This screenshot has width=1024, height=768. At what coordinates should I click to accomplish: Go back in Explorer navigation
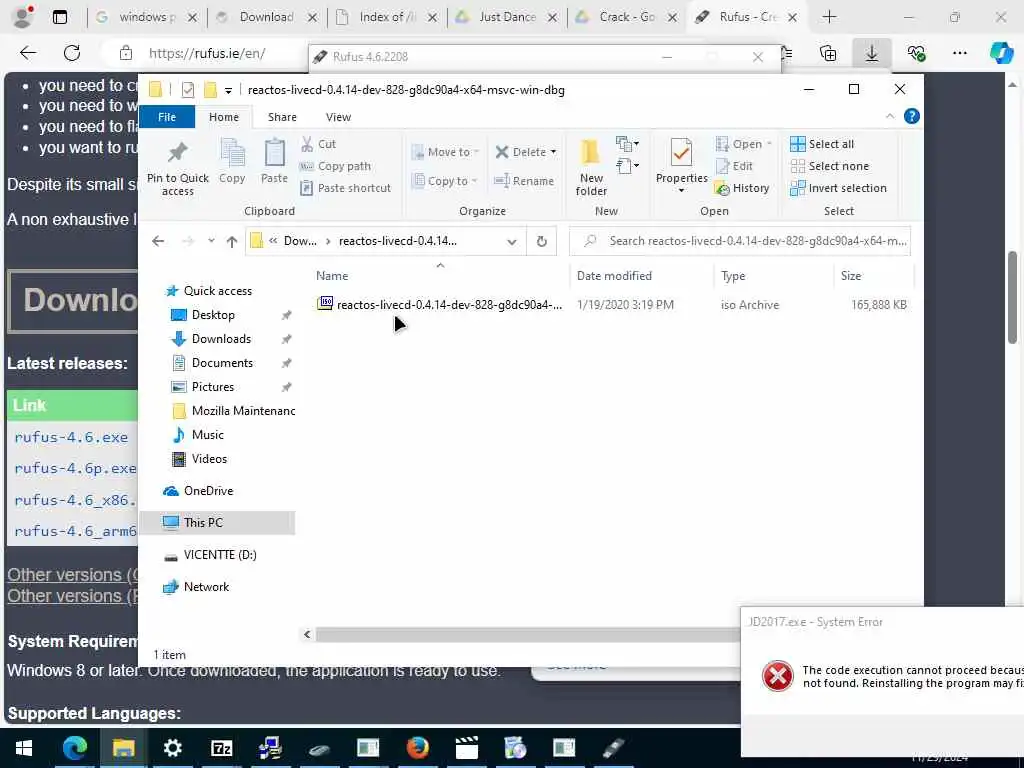pyautogui.click(x=158, y=241)
